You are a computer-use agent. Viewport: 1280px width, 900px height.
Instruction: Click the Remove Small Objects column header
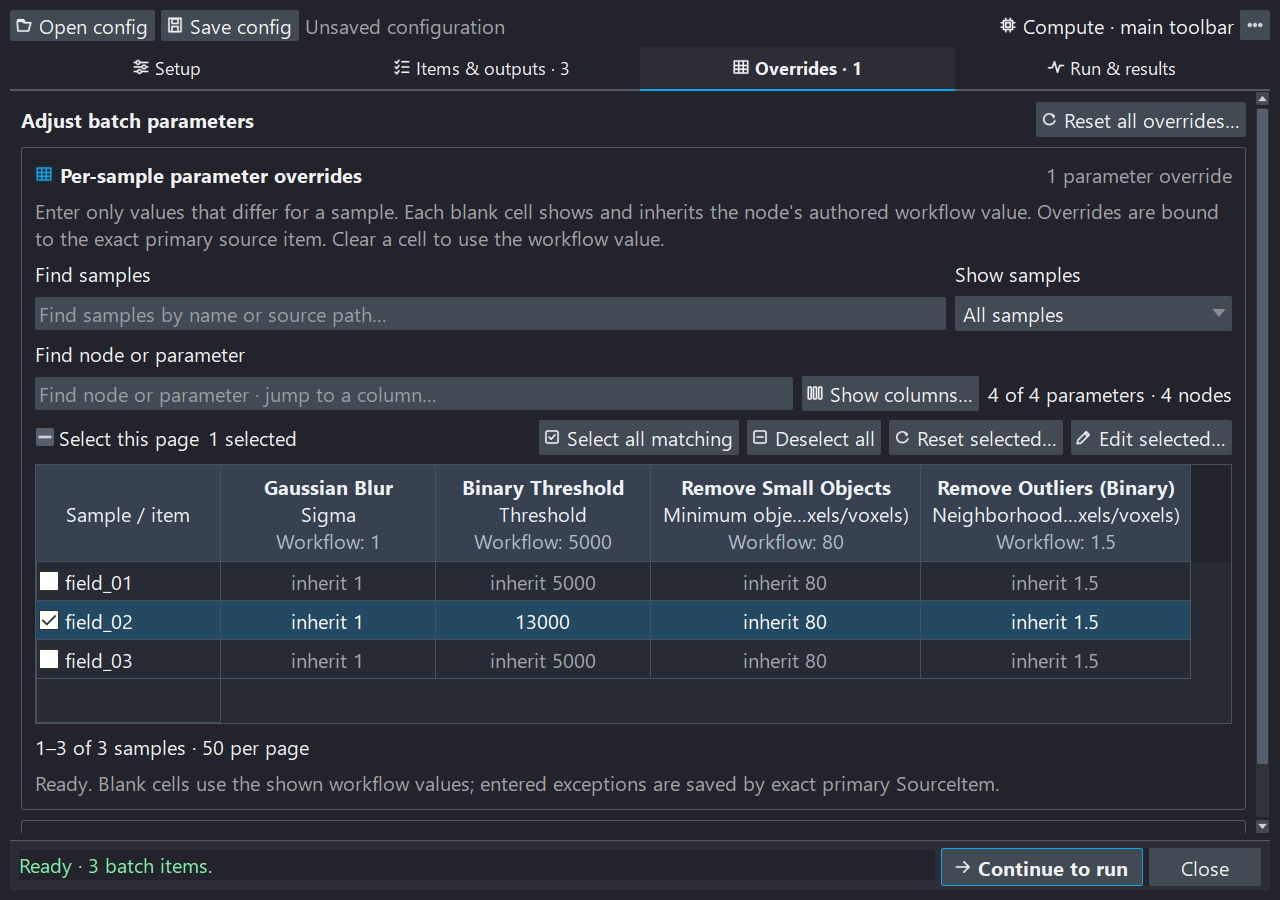786,514
